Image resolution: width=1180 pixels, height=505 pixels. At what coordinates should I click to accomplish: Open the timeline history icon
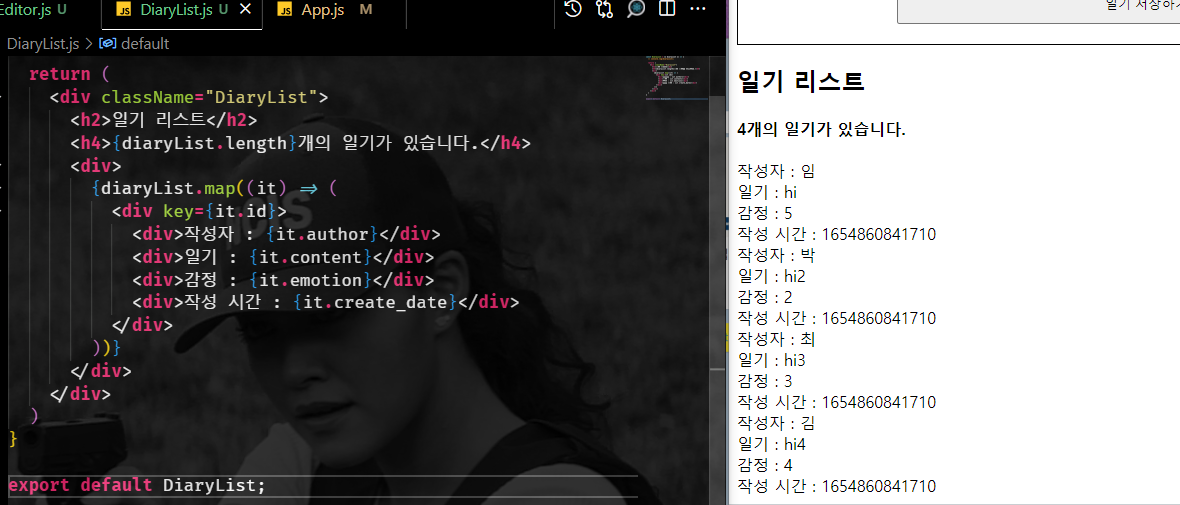click(x=573, y=9)
